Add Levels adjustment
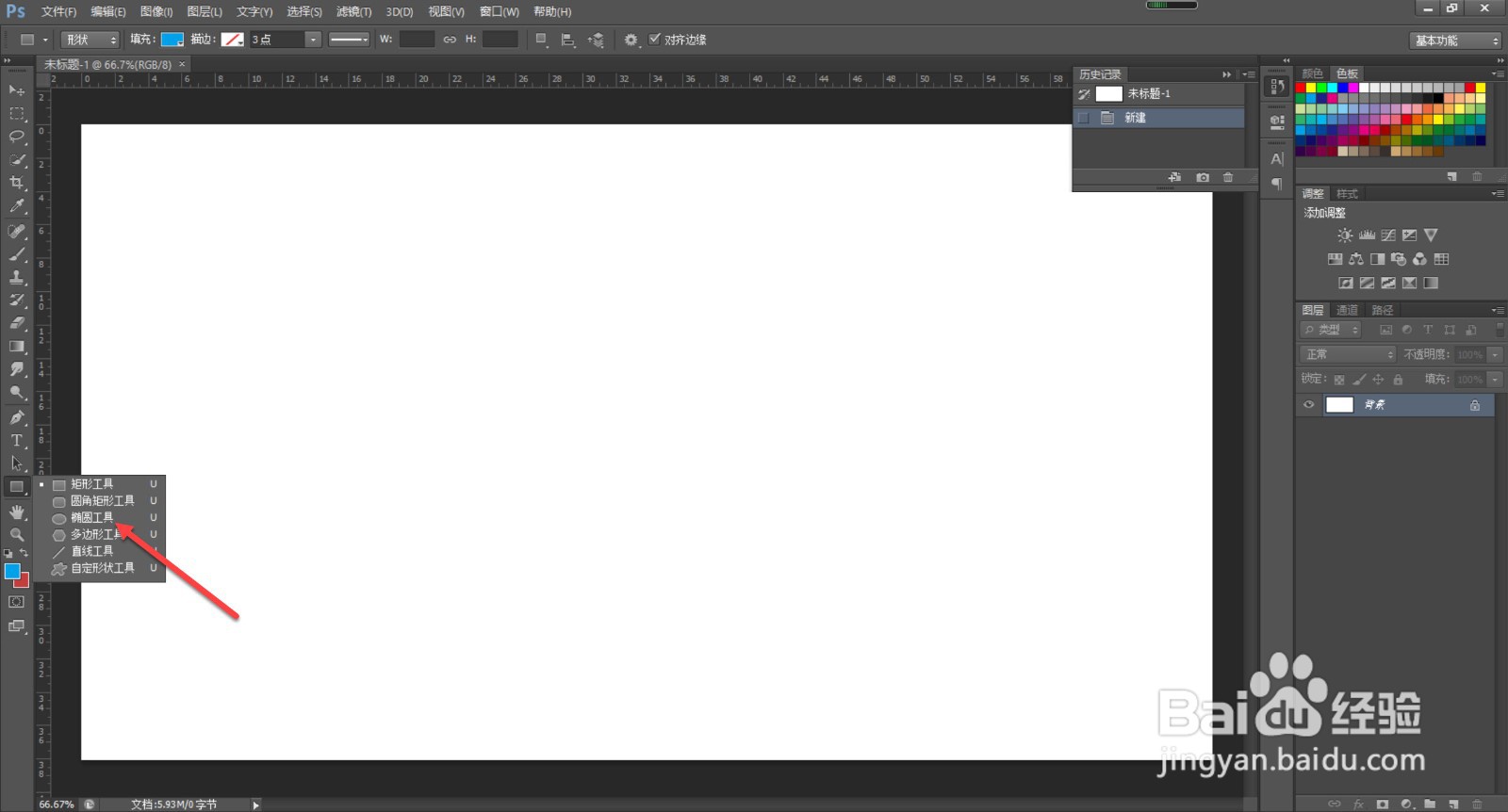The width and height of the screenshot is (1508, 812). point(1367,235)
